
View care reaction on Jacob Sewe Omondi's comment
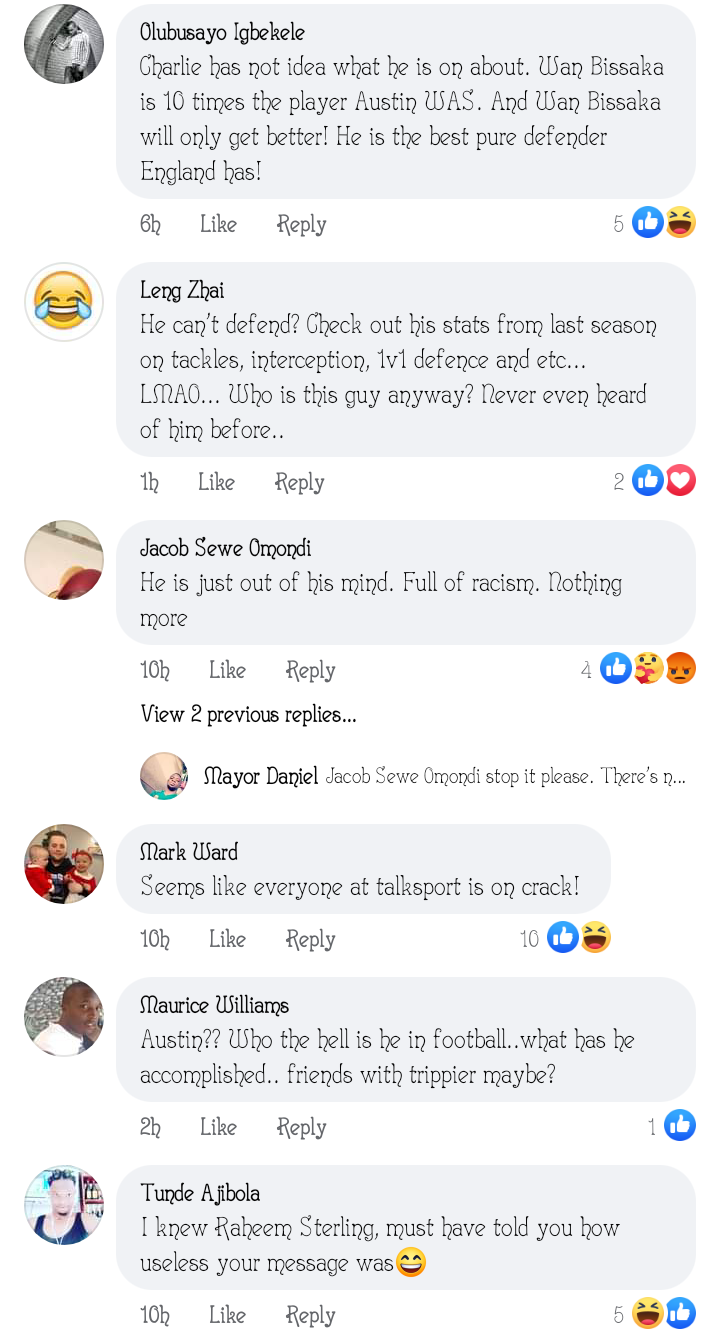(648, 669)
